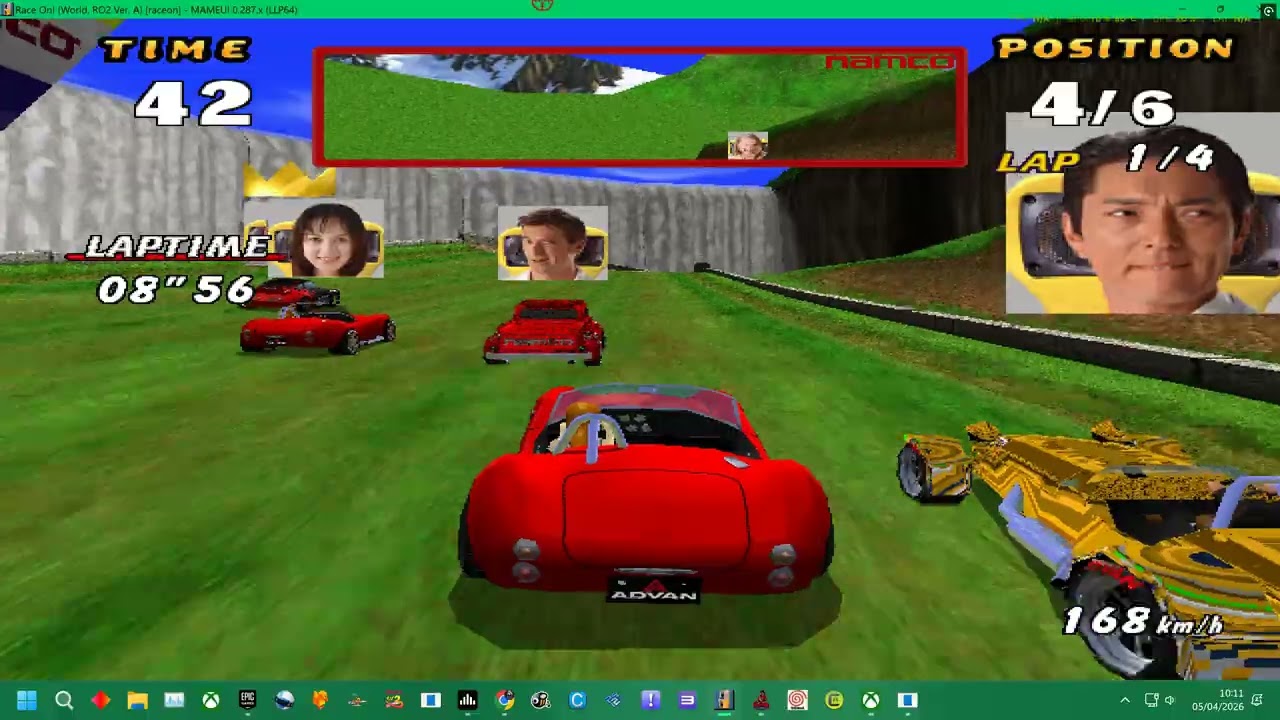Viewport: 1280px width, 720px height.
Task: Minimize the MAMEUI window
Action: pyautogui.click(x=1181, y=9)
